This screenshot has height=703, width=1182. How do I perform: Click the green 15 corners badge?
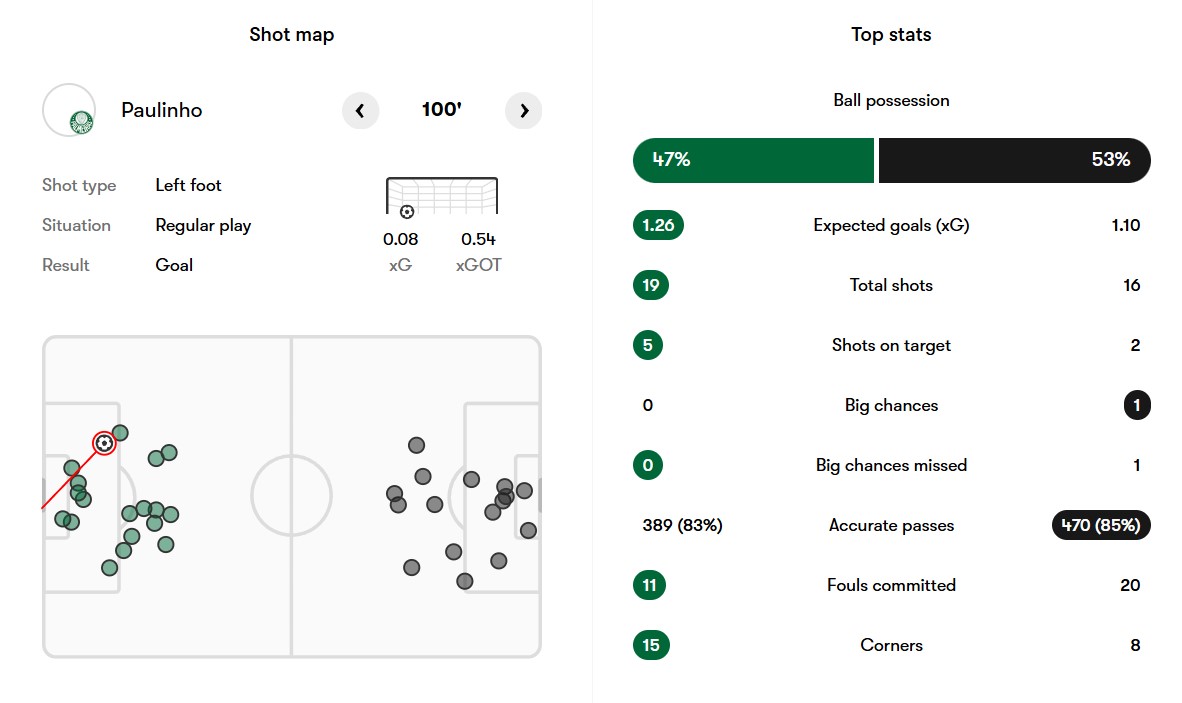pos(651,645)
